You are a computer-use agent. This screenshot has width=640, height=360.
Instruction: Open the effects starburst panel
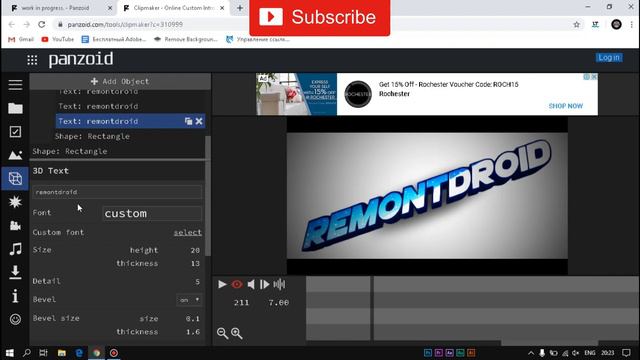(x=15, y=202)
